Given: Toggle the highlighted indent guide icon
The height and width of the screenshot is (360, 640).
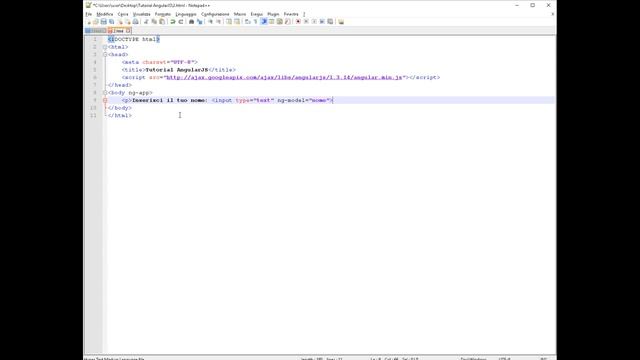Looking at the screenshot, I should pos(264,22).
